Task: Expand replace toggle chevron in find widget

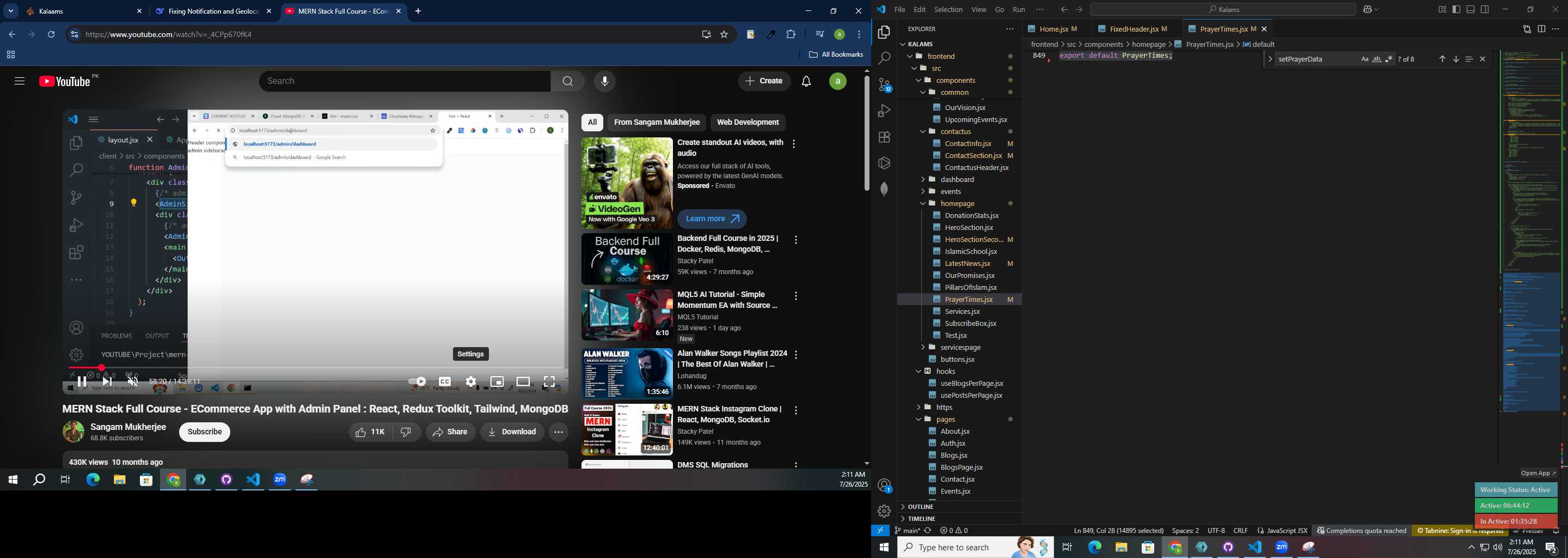Action: (1270, 59)
